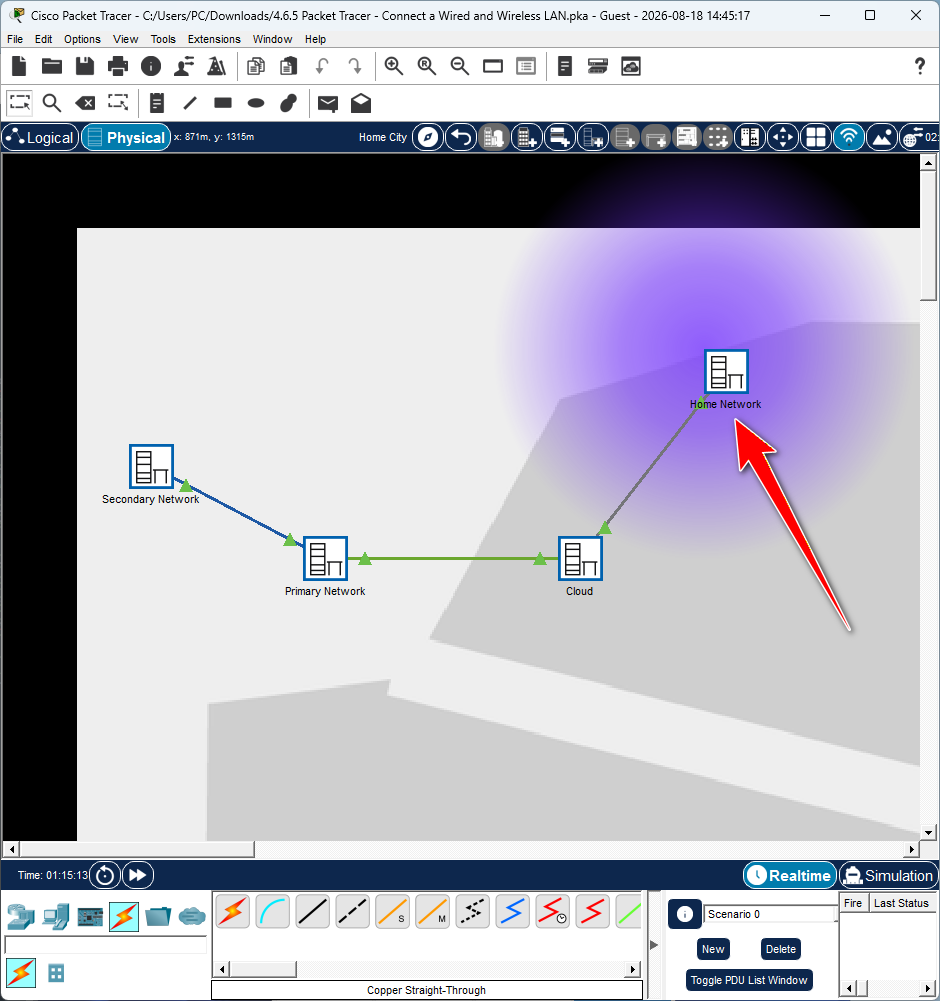The height and width of the screenshot is (1001, 940).
Task: Activate the Inspect magnifier tool
Action: [x=52, y=103]
